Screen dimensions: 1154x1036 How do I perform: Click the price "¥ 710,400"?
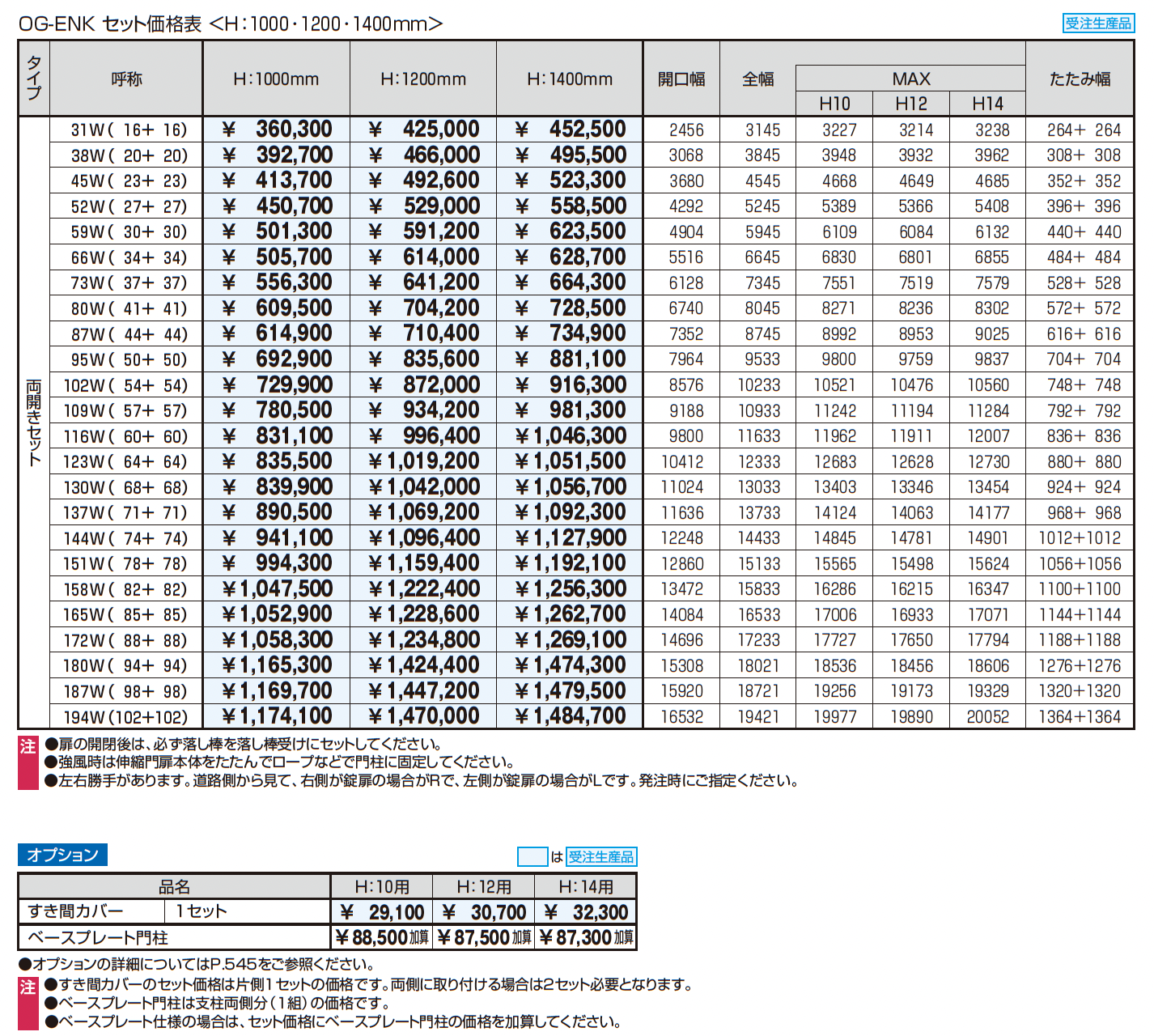pyautogui.click(x=424, y=333)
